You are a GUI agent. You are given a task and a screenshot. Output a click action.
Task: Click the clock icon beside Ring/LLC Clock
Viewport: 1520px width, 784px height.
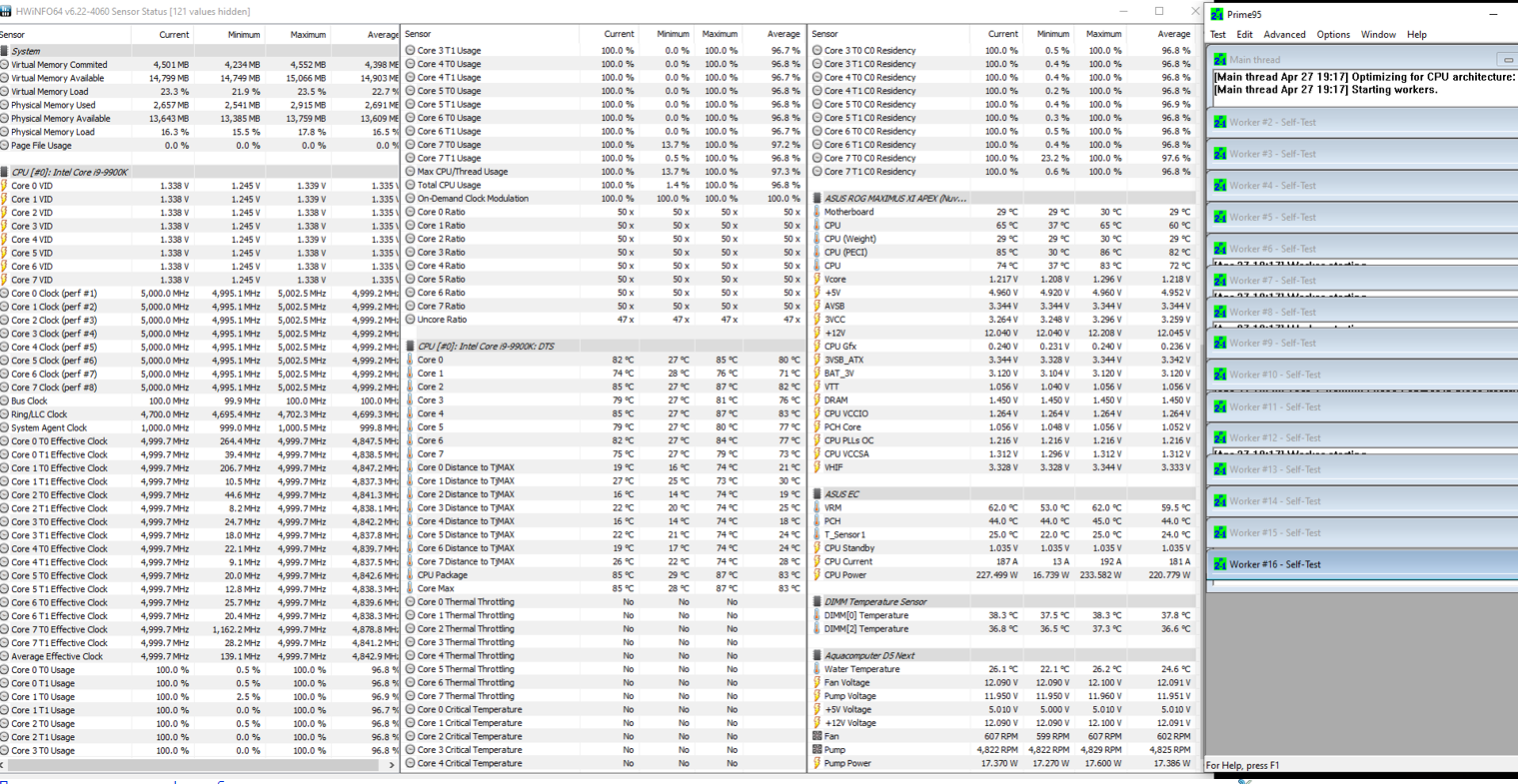tap(5, 414)
